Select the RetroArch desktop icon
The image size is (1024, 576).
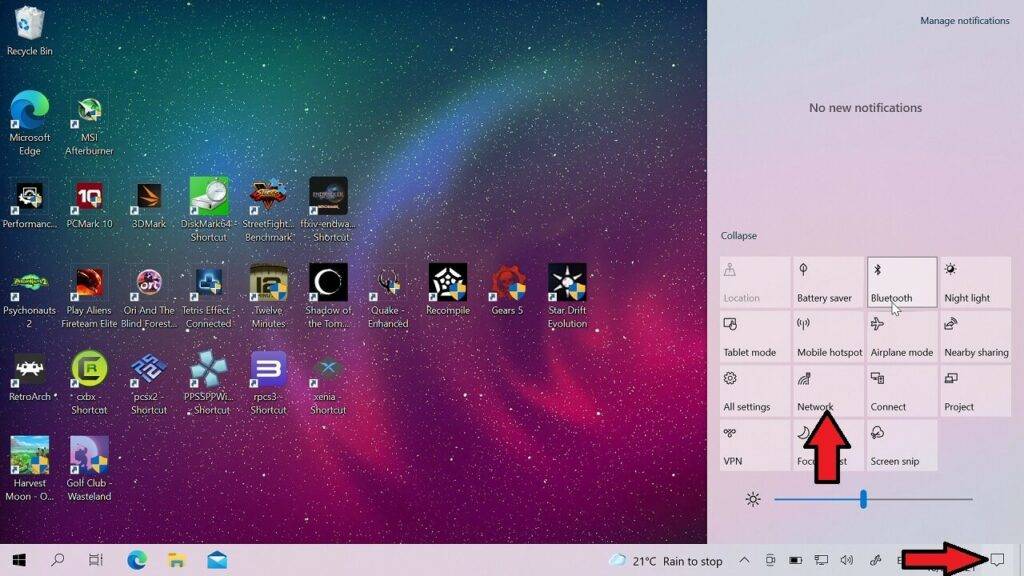click(x=29, y=377)
